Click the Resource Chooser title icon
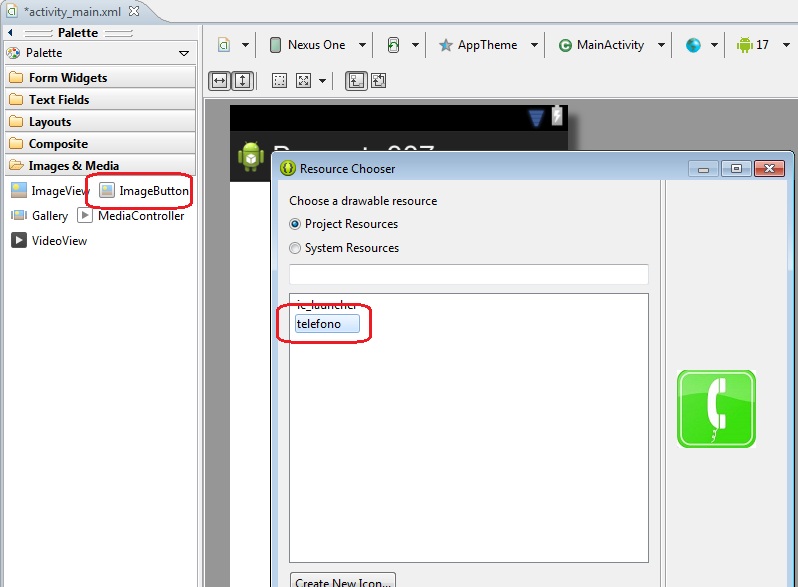The height and width of the screenshot is (587, 798). tap(288, 169)
